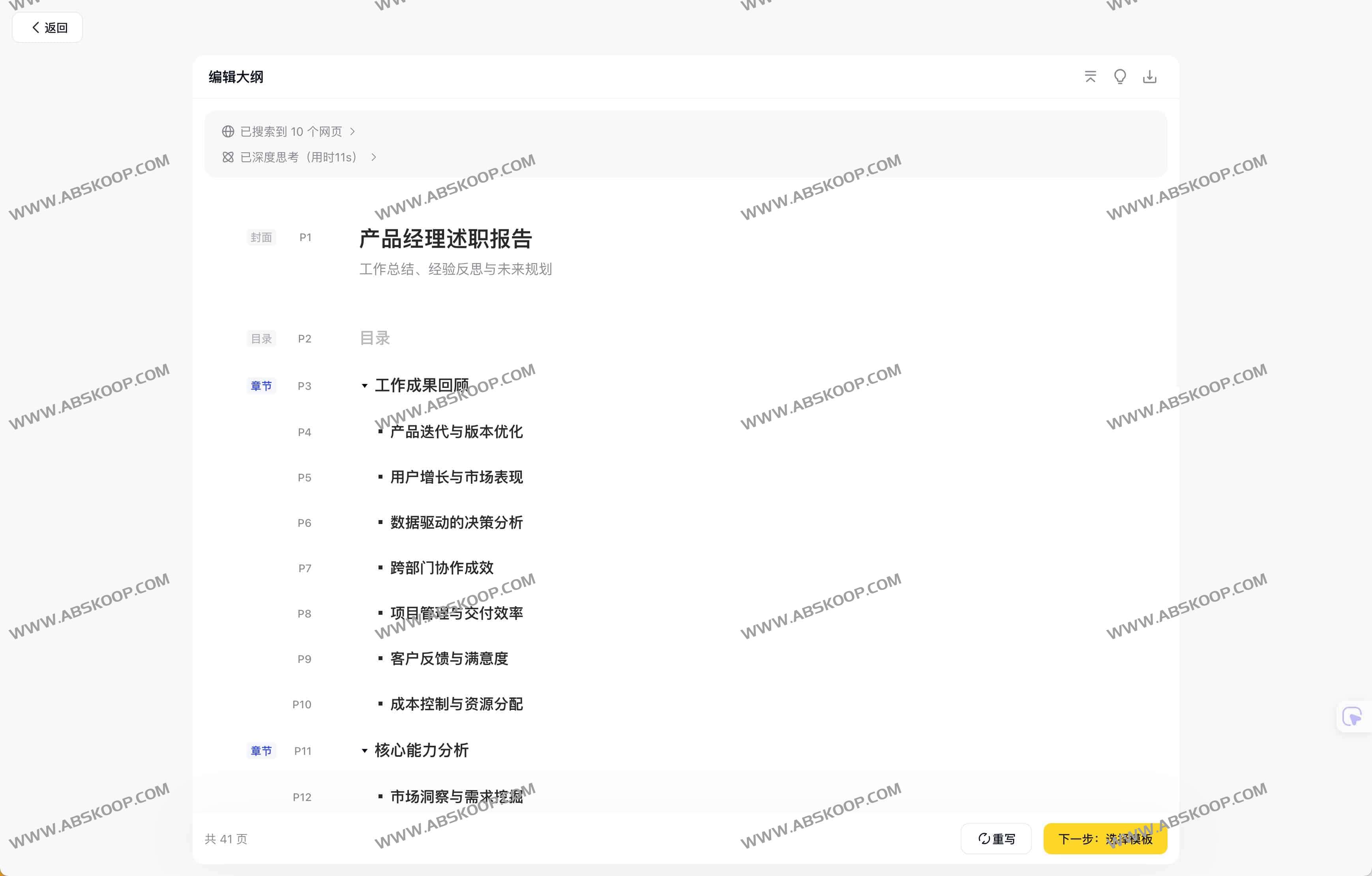1372x876 pixels.
Task: Collapse the 工作成果回顾 chapter
Action: [x=365, y=386]
